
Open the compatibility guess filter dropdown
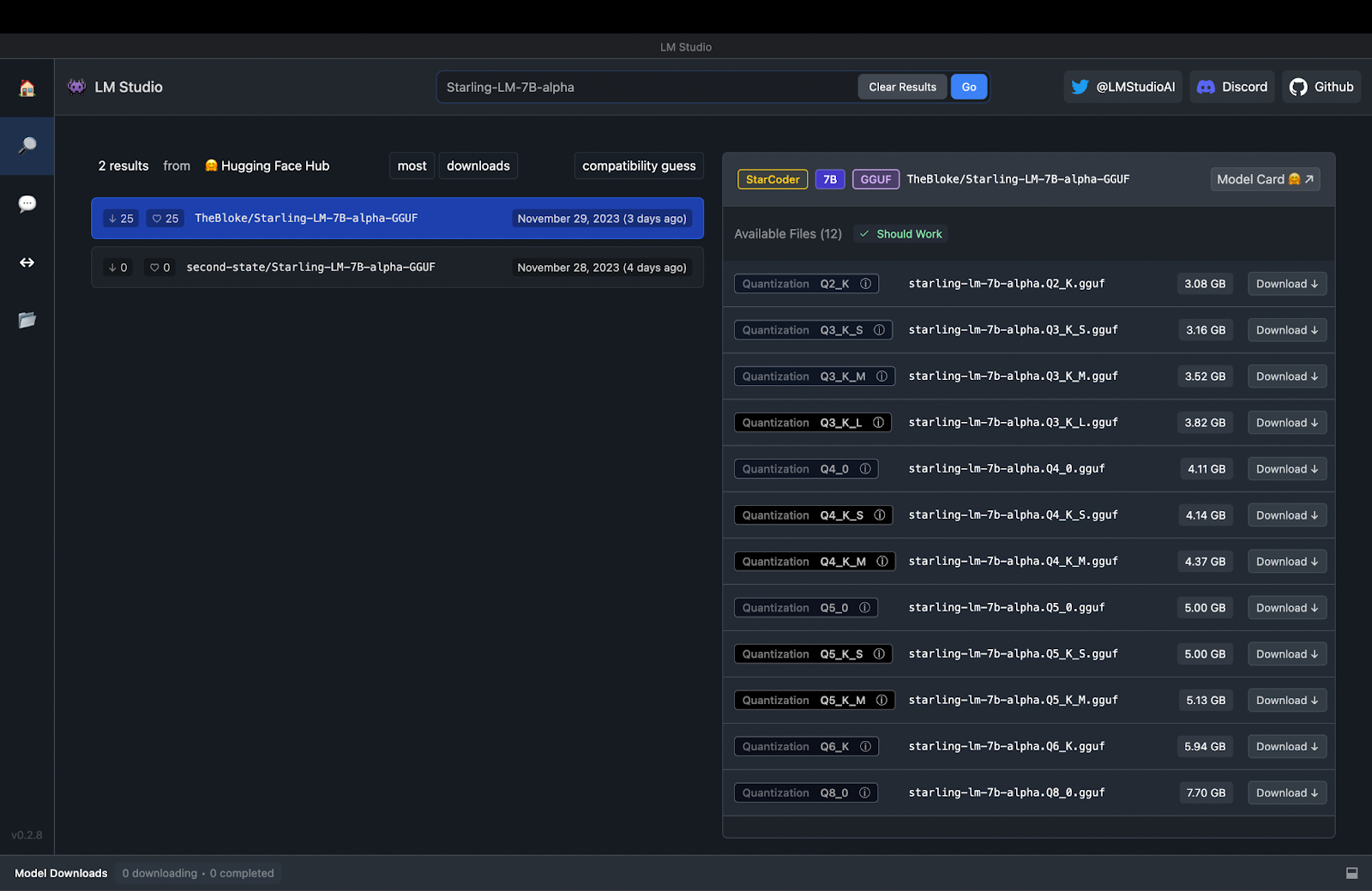point(639,166)
